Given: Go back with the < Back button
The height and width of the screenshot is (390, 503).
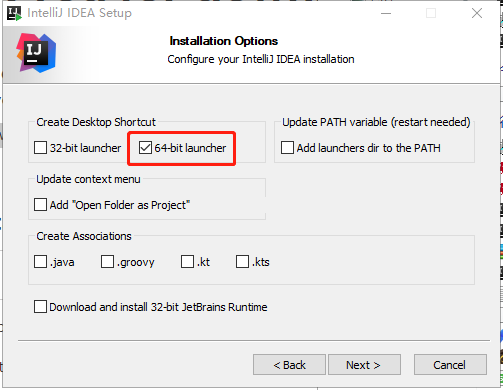Looking at the screenshot, I should tap(289, 365).
